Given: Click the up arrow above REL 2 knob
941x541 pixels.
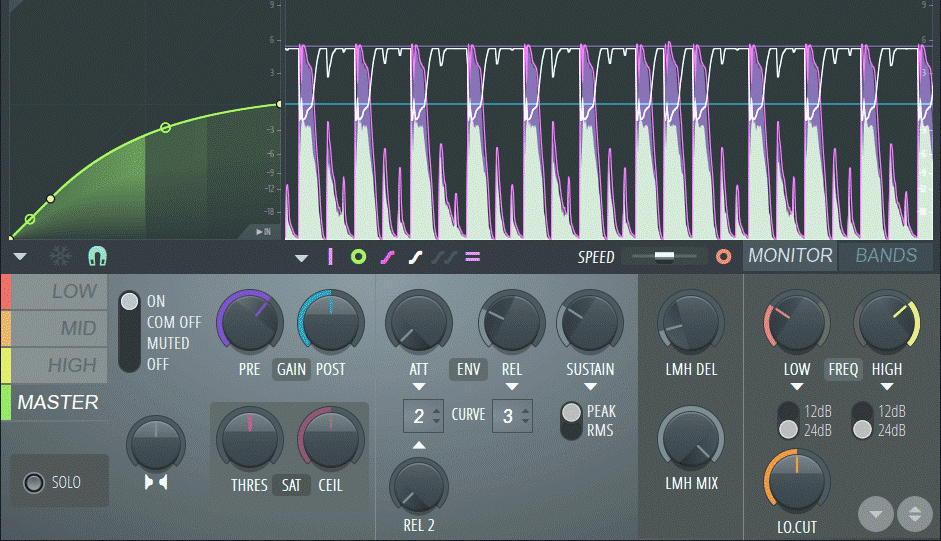Looking at the screenshot, I should tap(419, 445).
